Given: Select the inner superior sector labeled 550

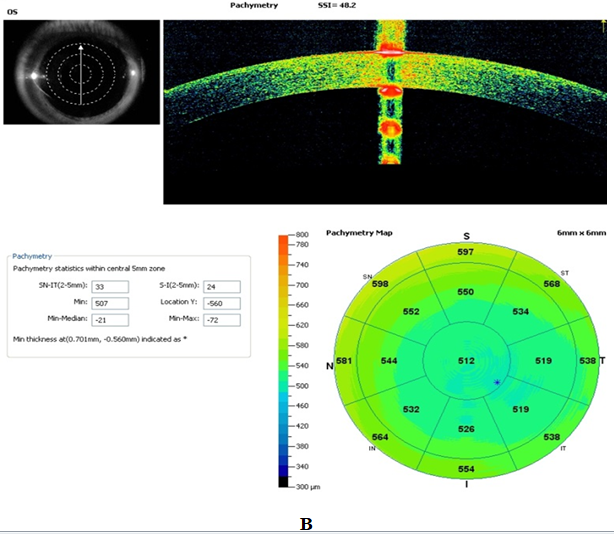Looking at the screenshot, I should click(x=465, y=292).
